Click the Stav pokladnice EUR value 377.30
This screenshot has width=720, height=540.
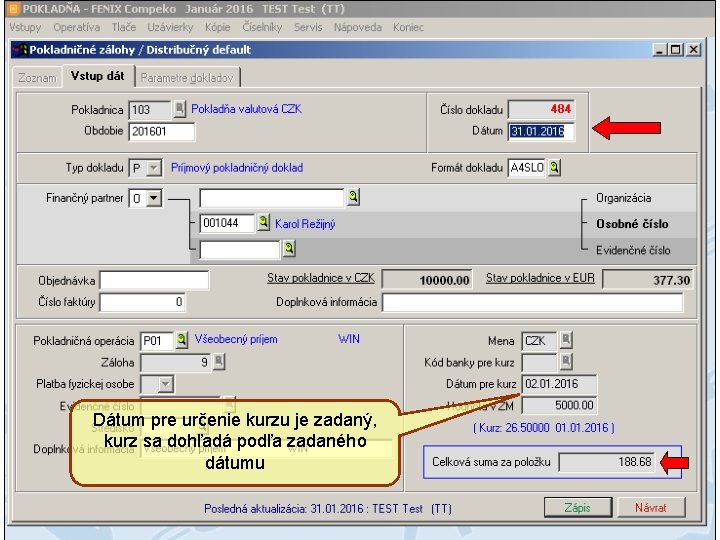(x=647, y=280)
